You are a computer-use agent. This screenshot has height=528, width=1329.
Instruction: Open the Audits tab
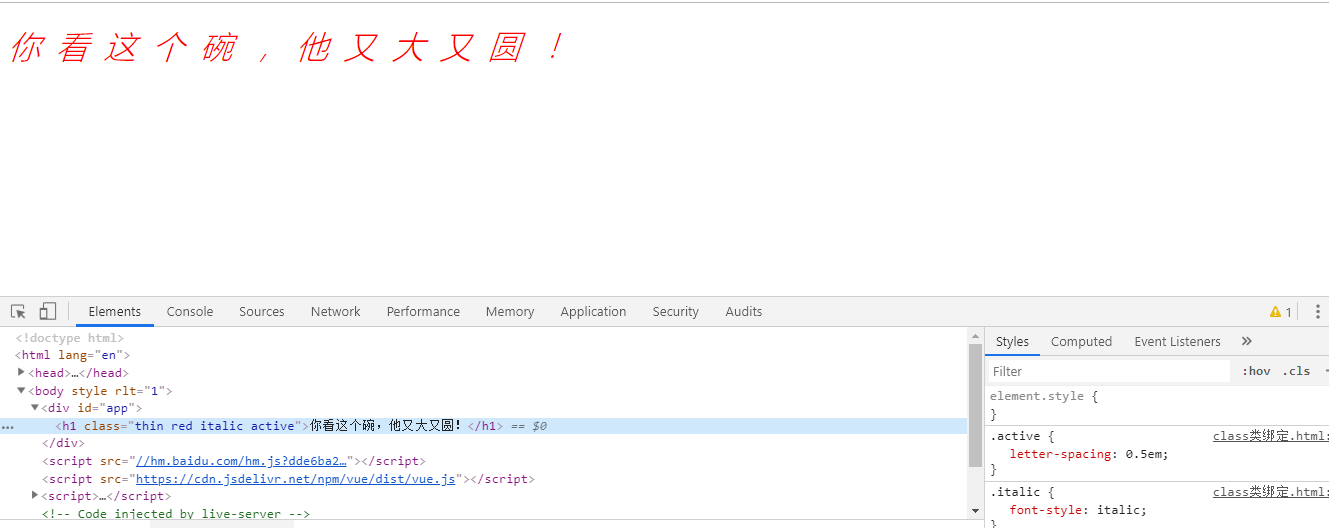pyautogui.click(x=744, y=312)
